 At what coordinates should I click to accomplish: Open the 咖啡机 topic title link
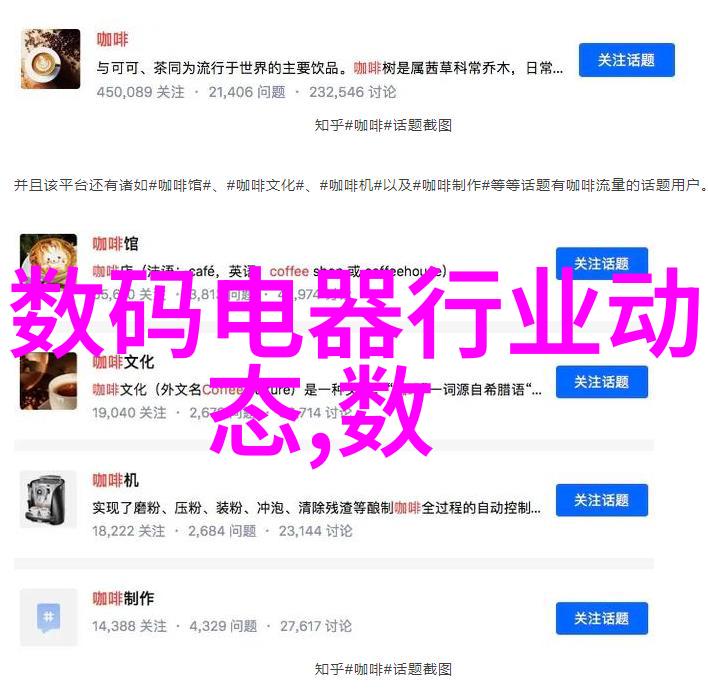coord(116,480)
